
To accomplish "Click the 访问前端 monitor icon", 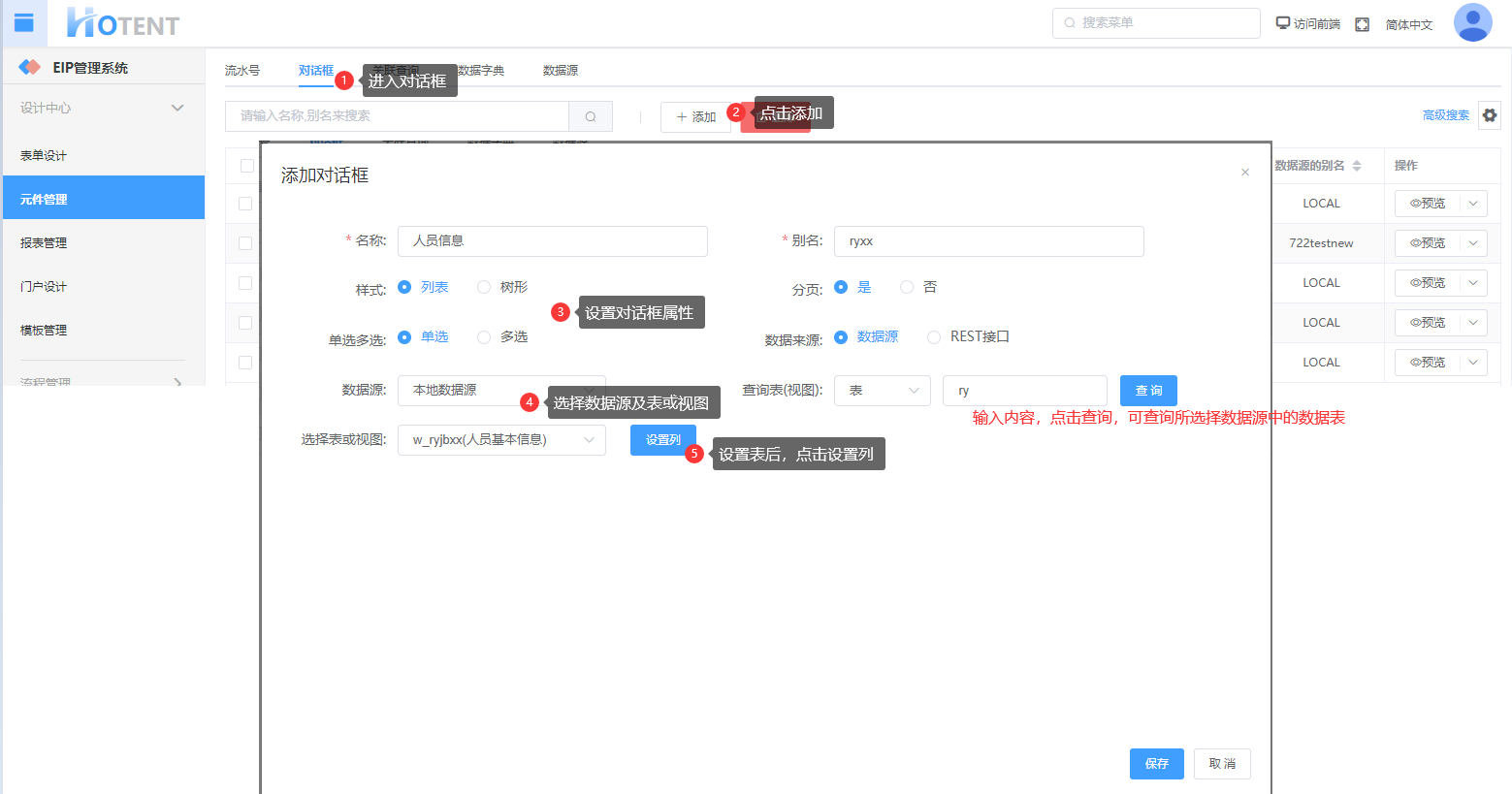I will (x=1282, y=23).
